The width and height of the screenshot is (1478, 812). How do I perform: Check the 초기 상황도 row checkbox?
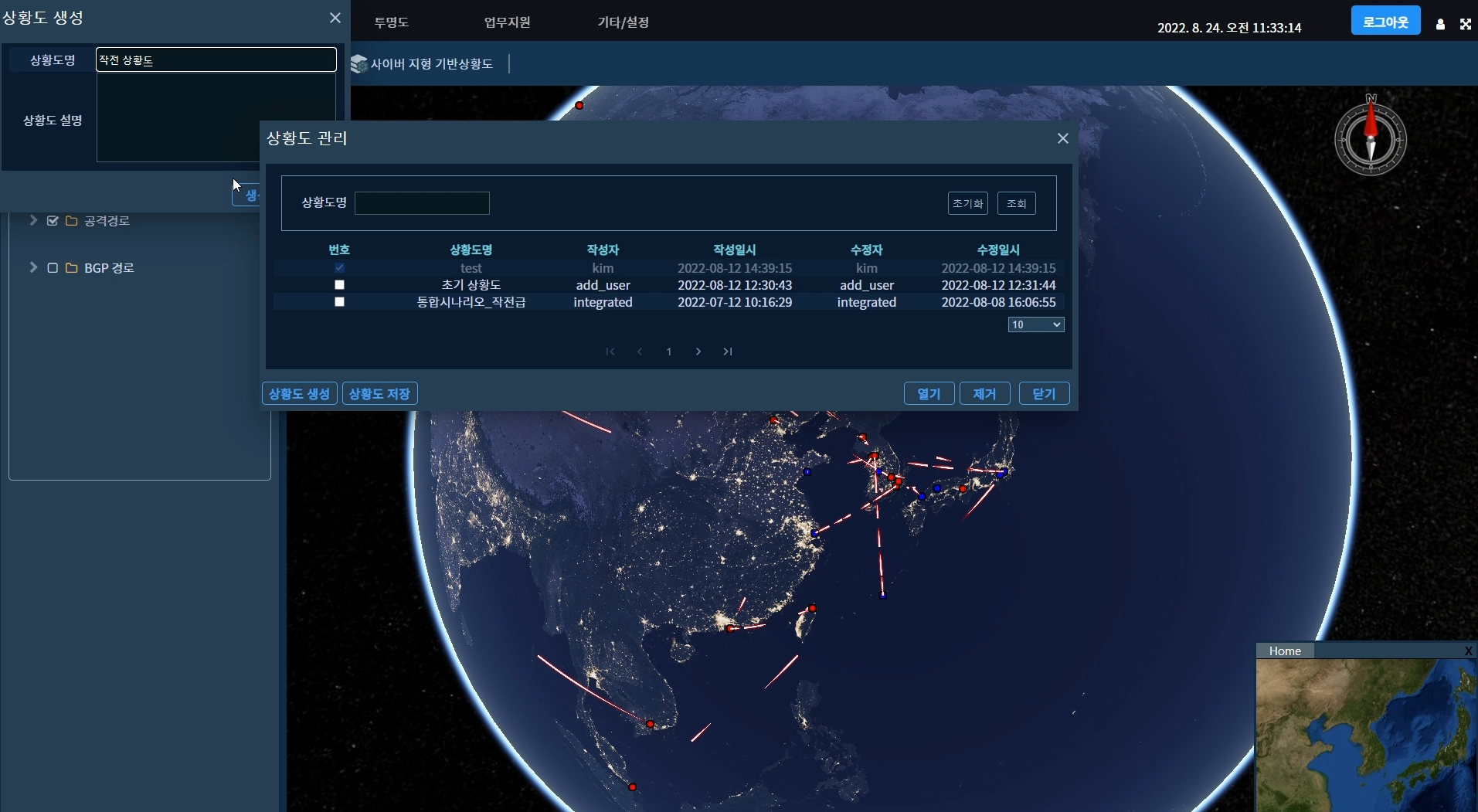tap(339, 285)
